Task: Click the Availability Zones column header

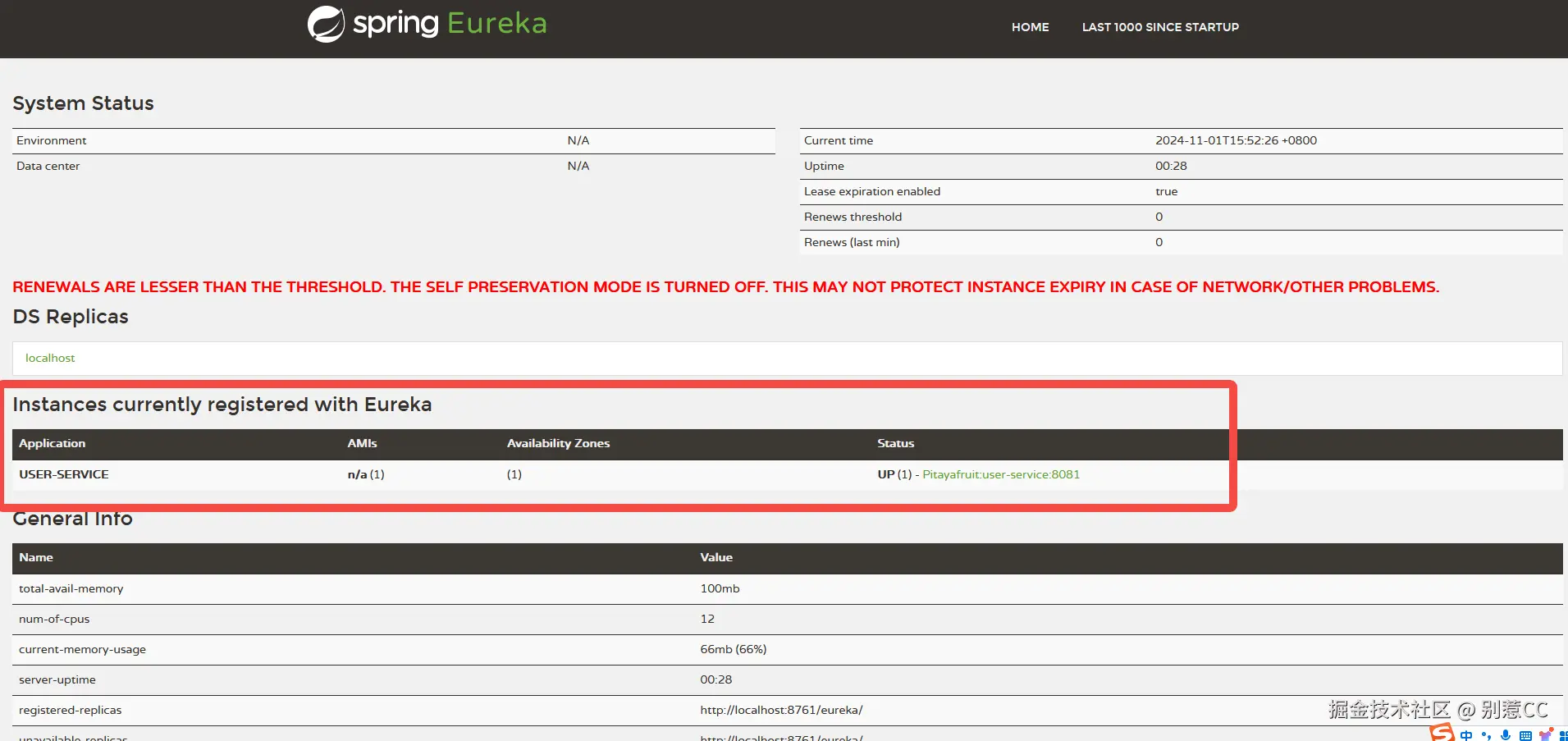Action: point(559,443)
